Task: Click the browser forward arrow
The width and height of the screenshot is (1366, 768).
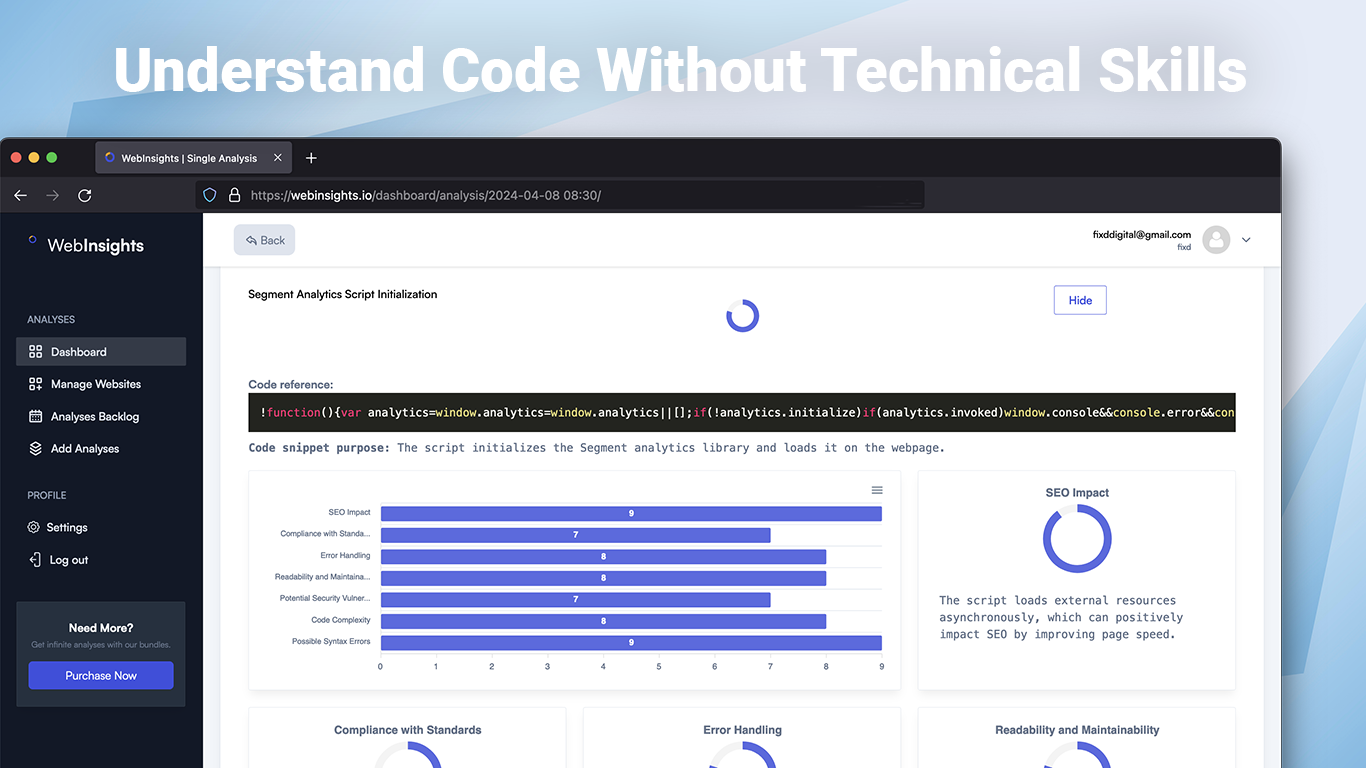Action: (52, 195)
